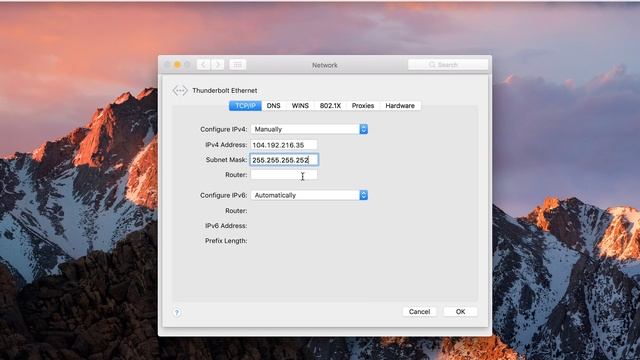Select the 802.1X tab
Screen dimensions: 640x360
point(330,106)
